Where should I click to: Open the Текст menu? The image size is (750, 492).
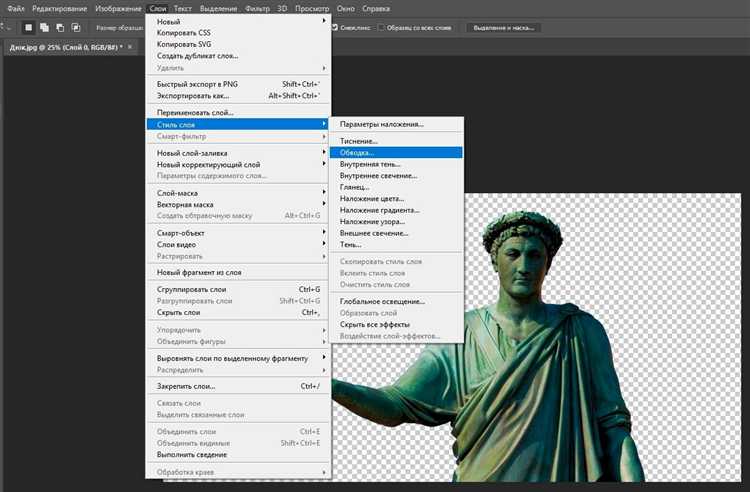[183, 9]
